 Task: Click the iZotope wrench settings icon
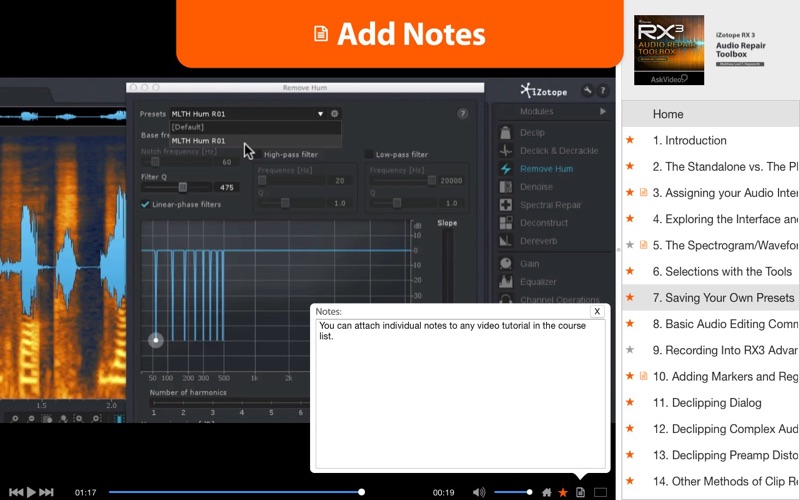pyautogui.click(x=587, y=91)
